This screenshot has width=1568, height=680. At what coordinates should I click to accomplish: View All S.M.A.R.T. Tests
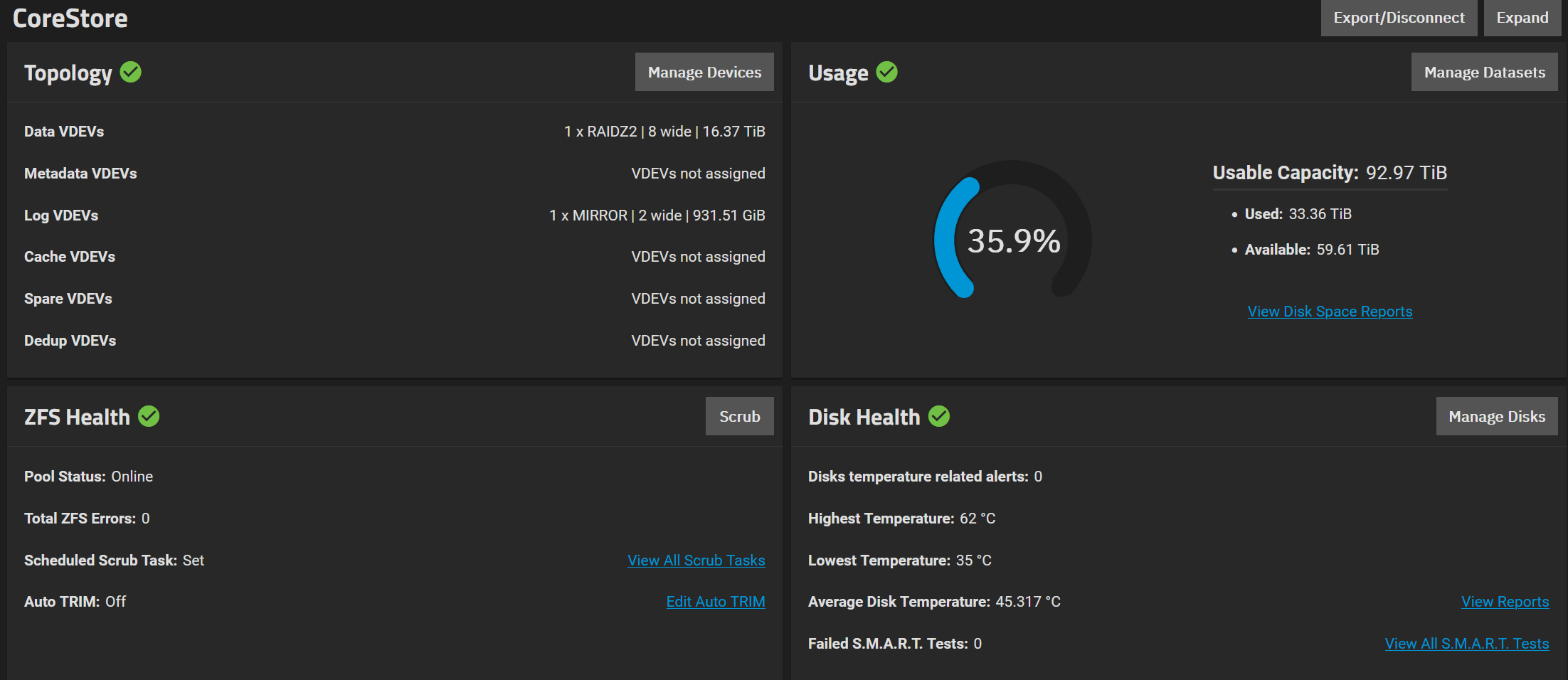[1467, 643]
